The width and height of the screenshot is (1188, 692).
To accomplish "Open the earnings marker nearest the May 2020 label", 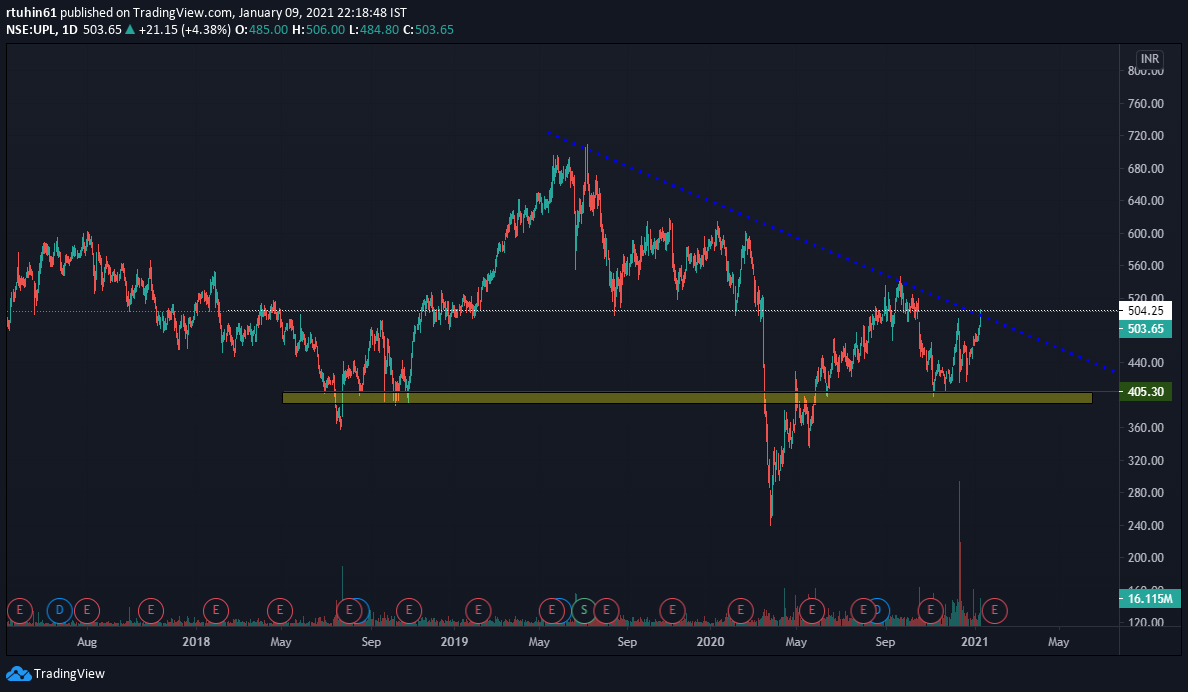I will pyautogui.click(x=811, y=610).
